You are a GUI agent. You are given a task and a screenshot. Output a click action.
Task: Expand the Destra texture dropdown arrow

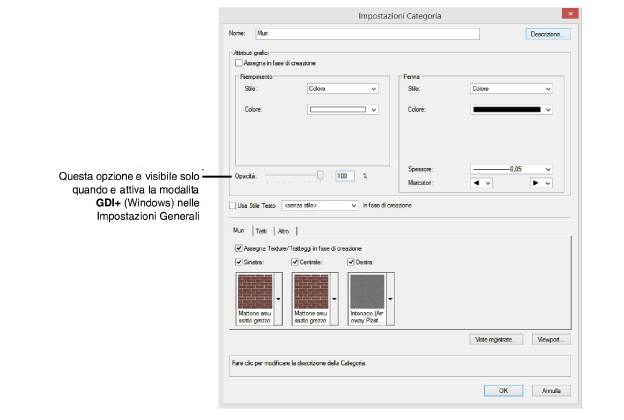390,299
